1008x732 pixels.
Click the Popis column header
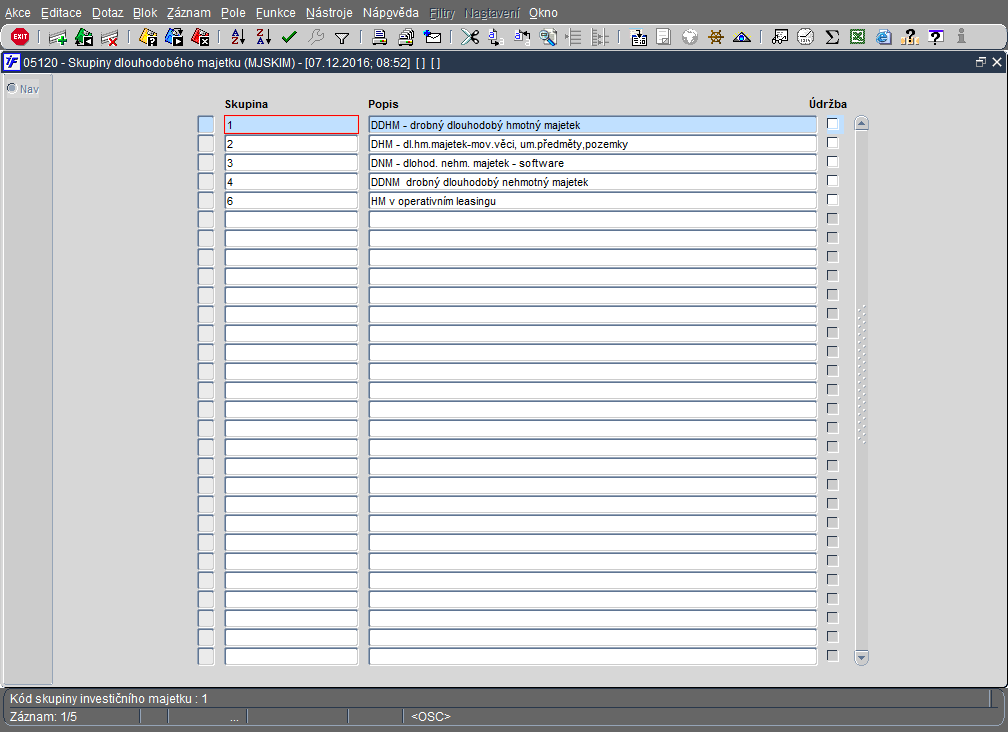383,104
